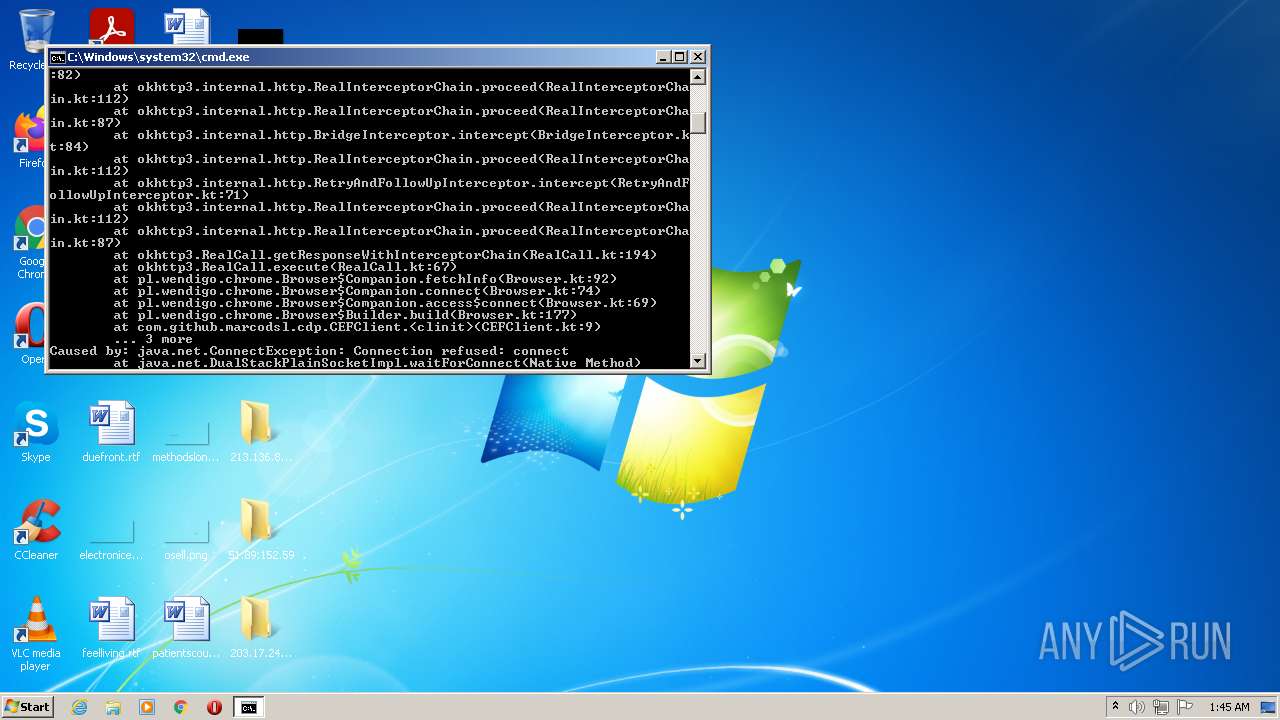This screenshot has width=1280, height=720.
Task: Click the cmd vertical scrollbar thumb
Action: tap(698, 122)
